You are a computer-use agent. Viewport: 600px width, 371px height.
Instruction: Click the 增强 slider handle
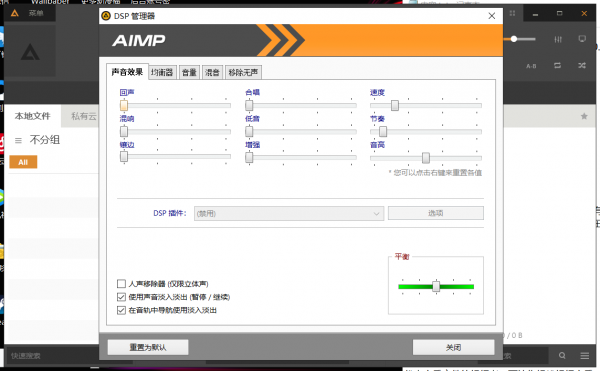click(249, 157)
